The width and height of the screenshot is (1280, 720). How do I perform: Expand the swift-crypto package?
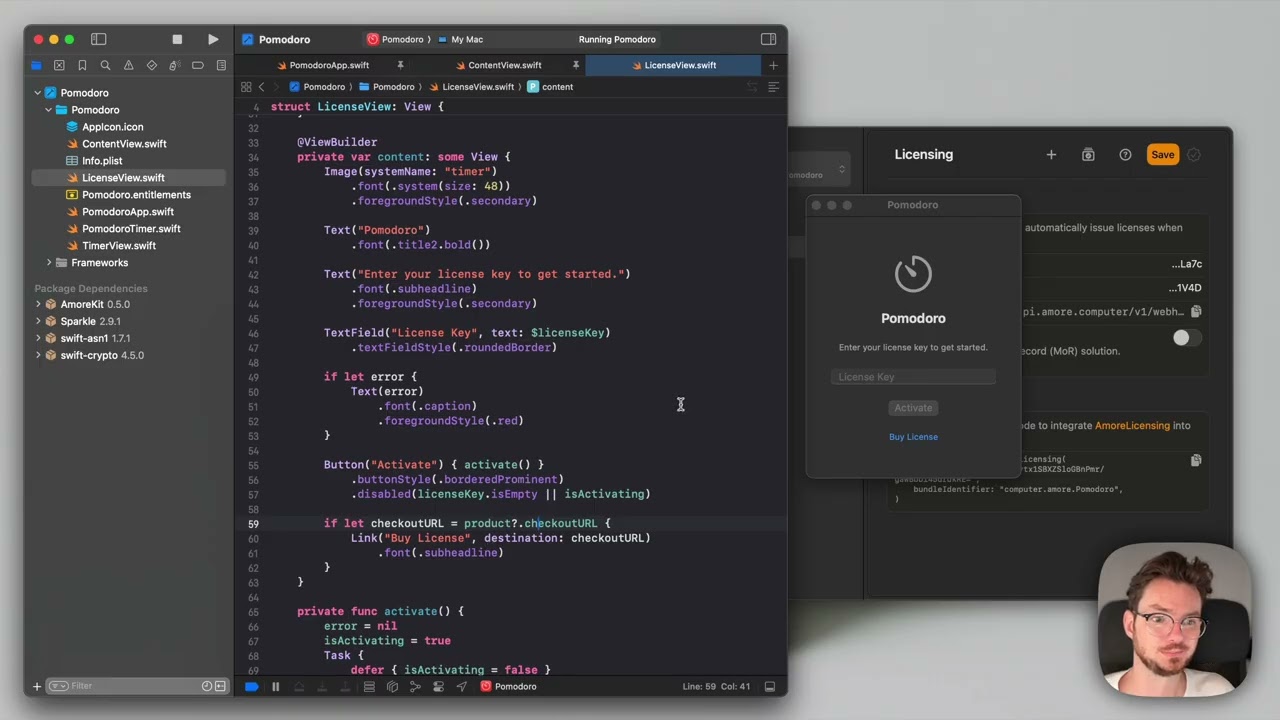pos(38,356)
